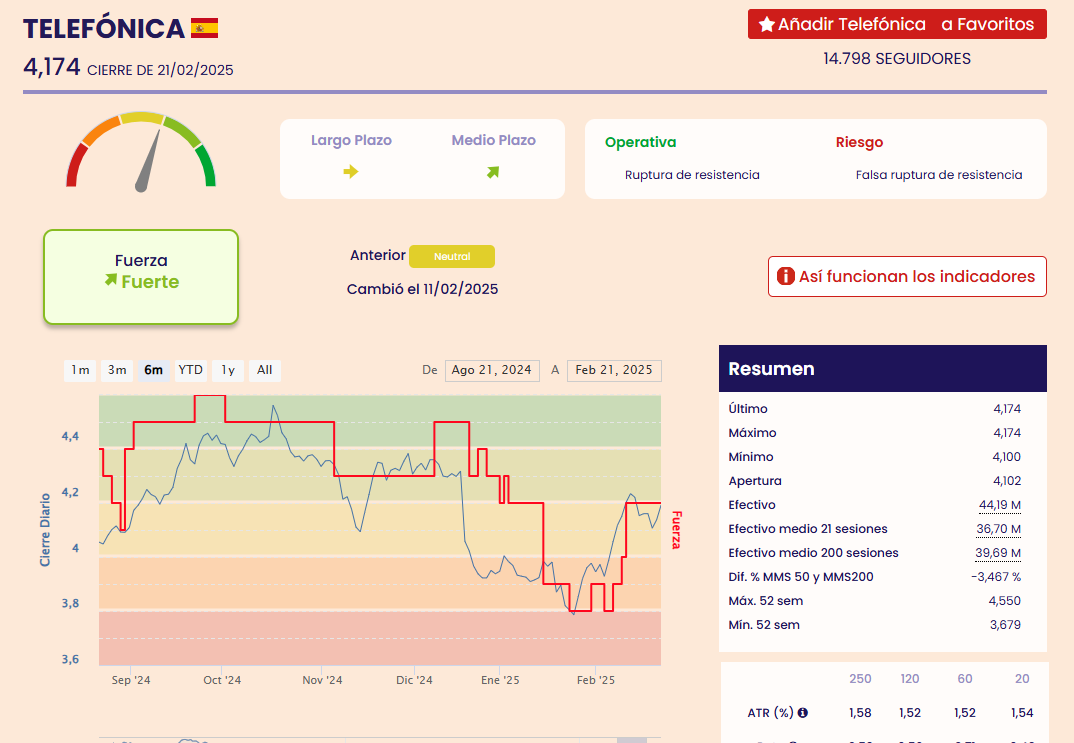Click the yellow Neutral badge
Screen dimensions: 1074x743
[x=452, y=257]
